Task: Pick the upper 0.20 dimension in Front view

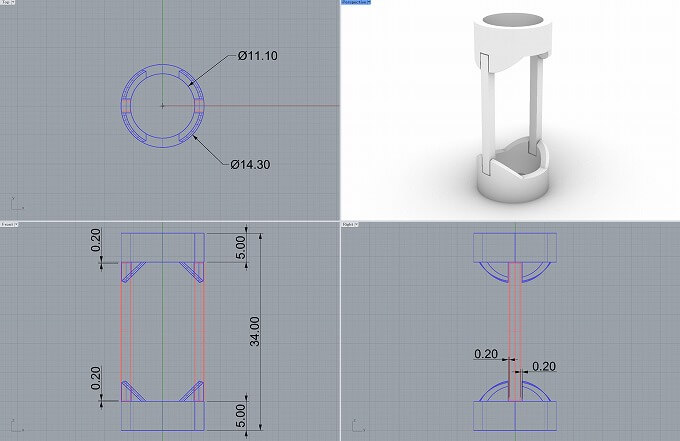Action: click(97, 243)
